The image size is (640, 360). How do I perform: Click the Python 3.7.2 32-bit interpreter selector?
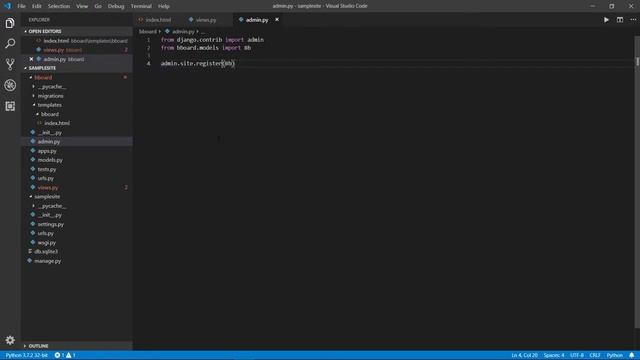pos(27,355)
